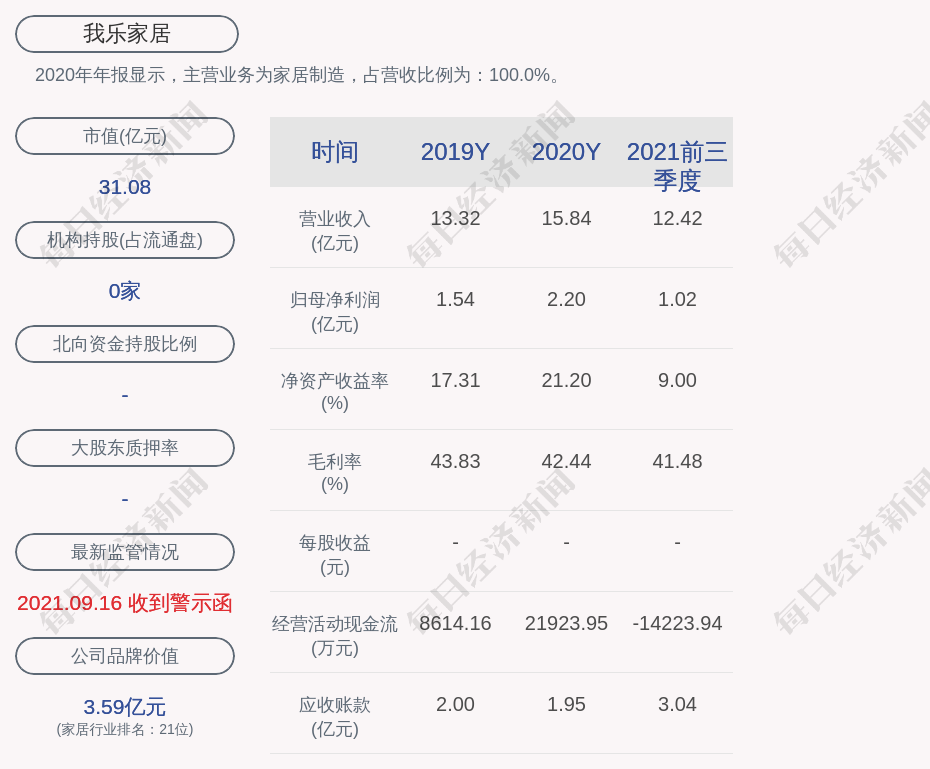930x769 pixels.
Task: Select the 市值(亿元) label pill
Action: tap(125, 136)
